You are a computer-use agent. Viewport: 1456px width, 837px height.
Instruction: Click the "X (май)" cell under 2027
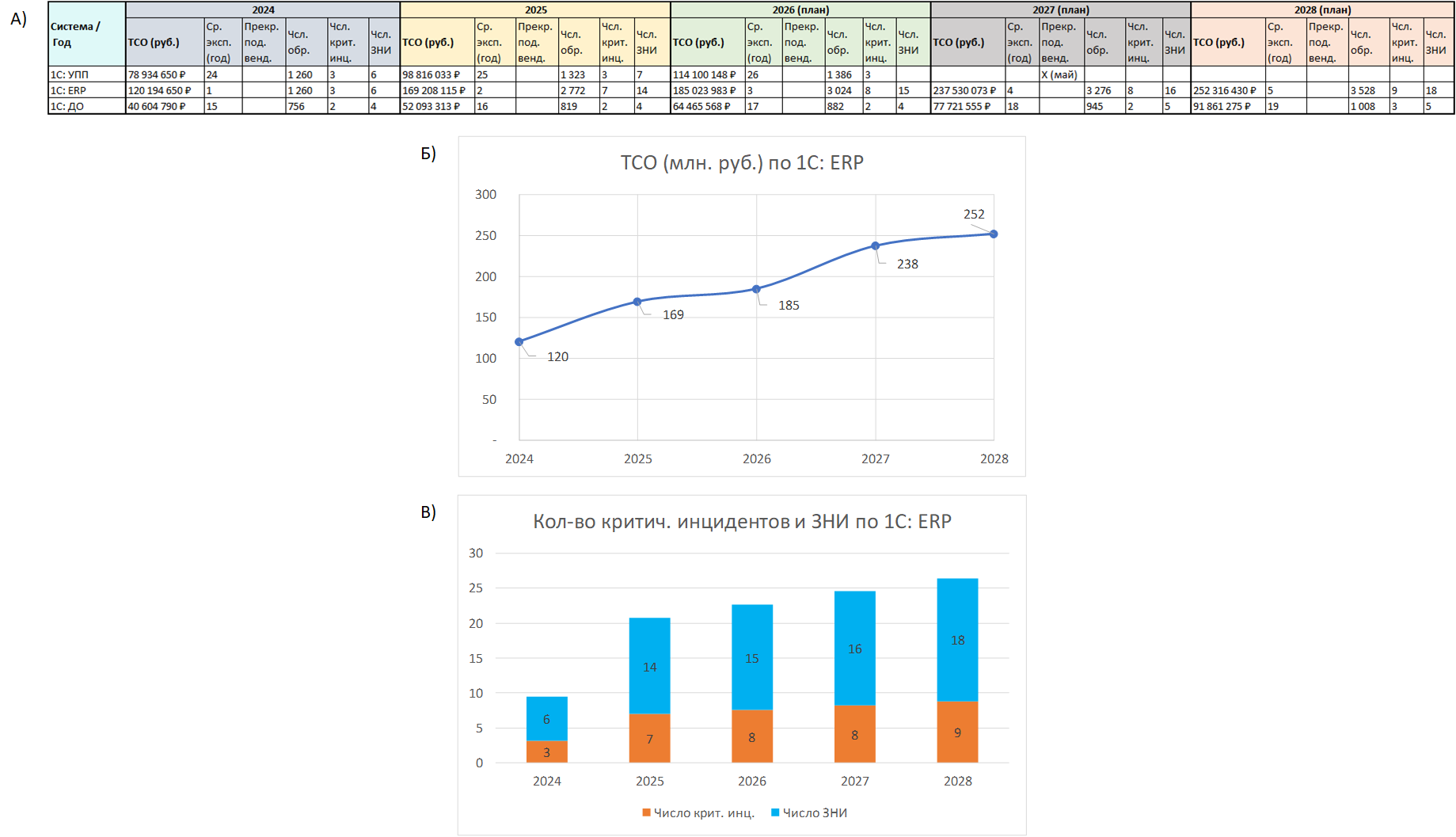(1059, 74)
